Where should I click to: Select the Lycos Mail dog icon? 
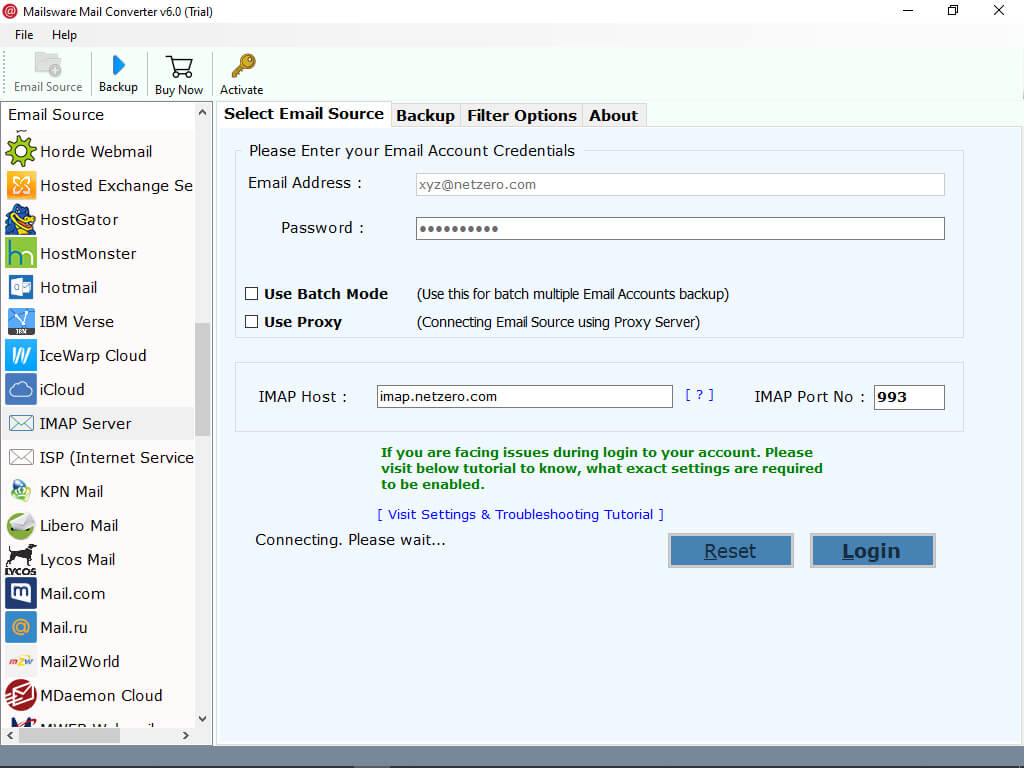point(21,560)
